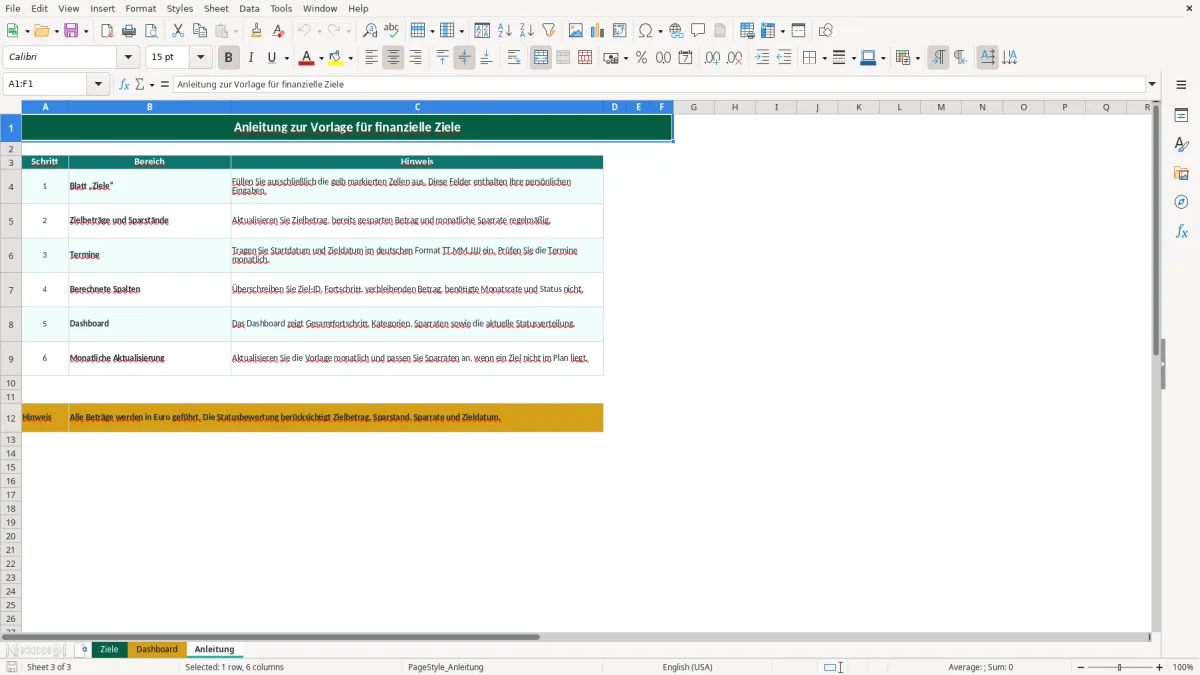Toggle Underline formatting

271,58
